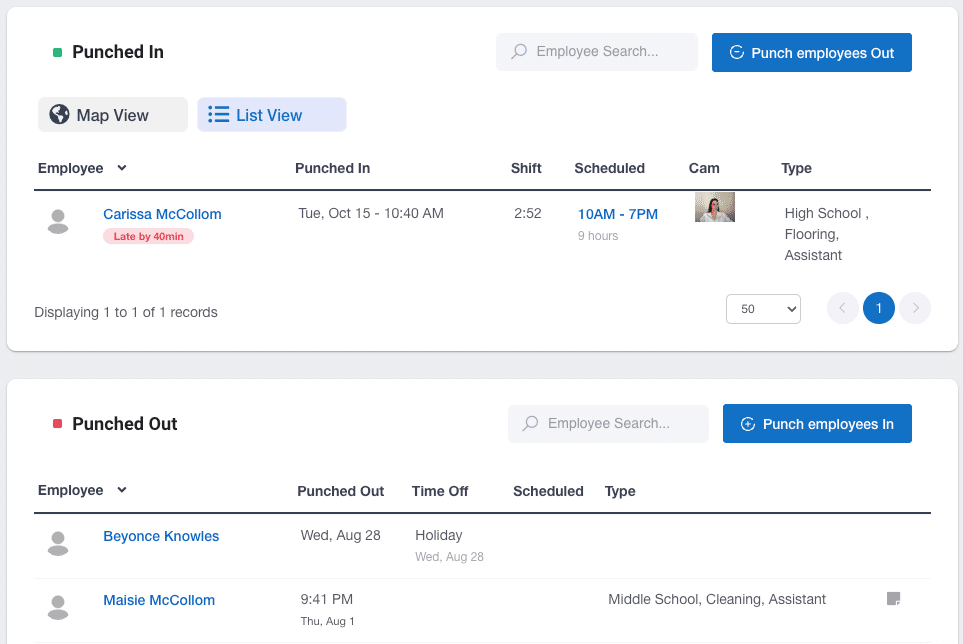
Task: Click the list icon in List View
Action: [x=218, y=115]
